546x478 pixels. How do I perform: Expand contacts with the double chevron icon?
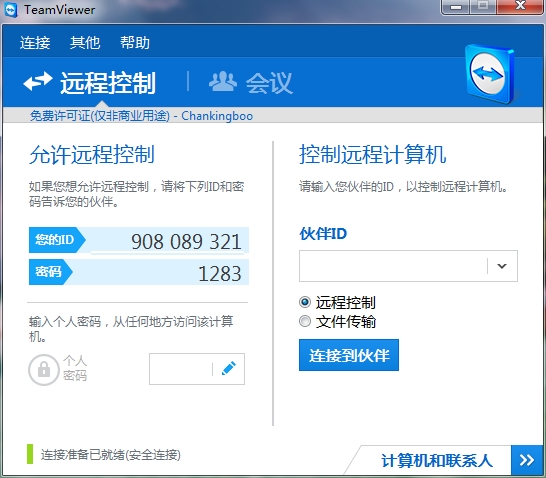(x=527, y=460)
